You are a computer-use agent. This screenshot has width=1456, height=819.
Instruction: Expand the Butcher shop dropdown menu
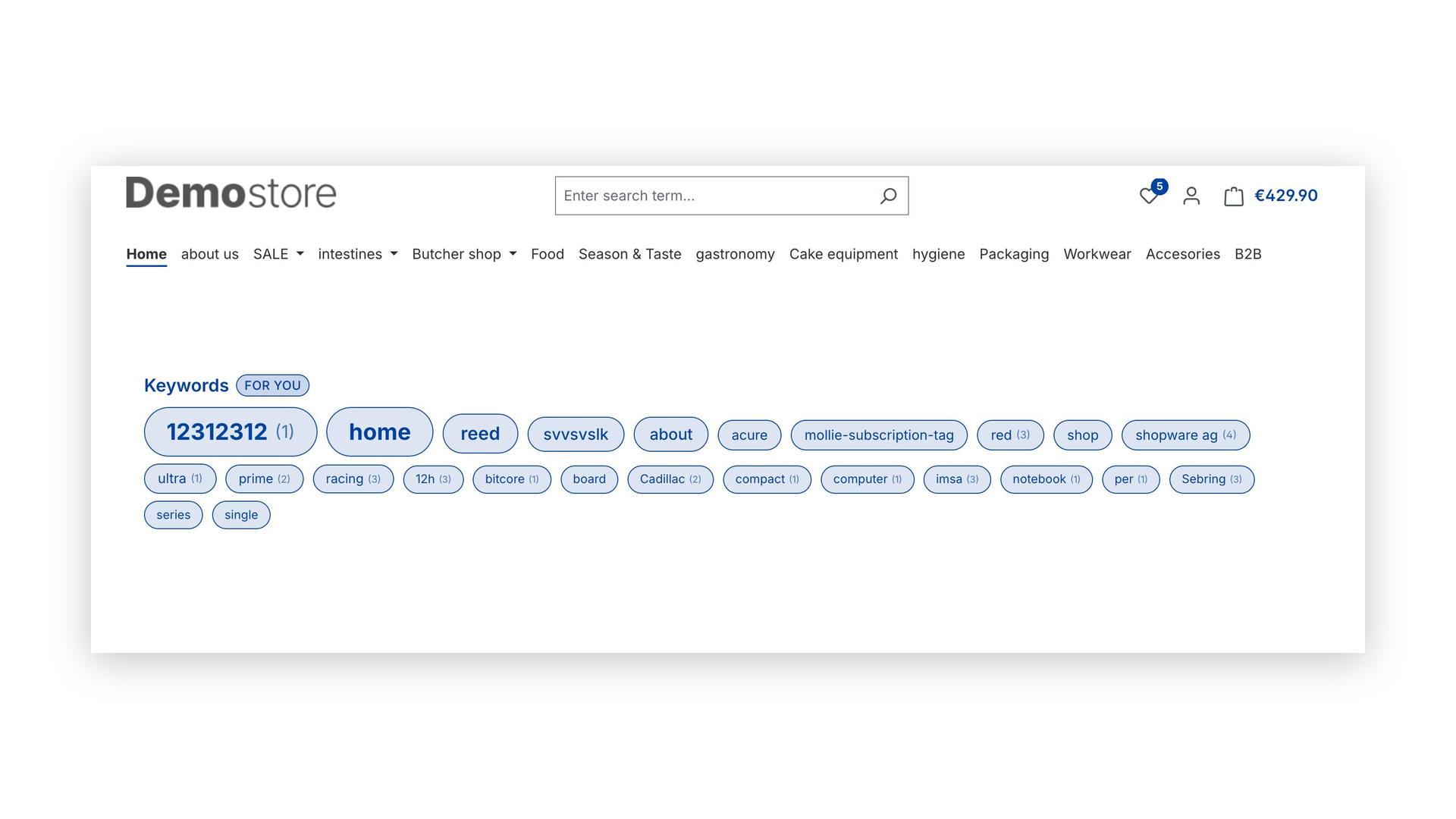(x=464, y=254)
